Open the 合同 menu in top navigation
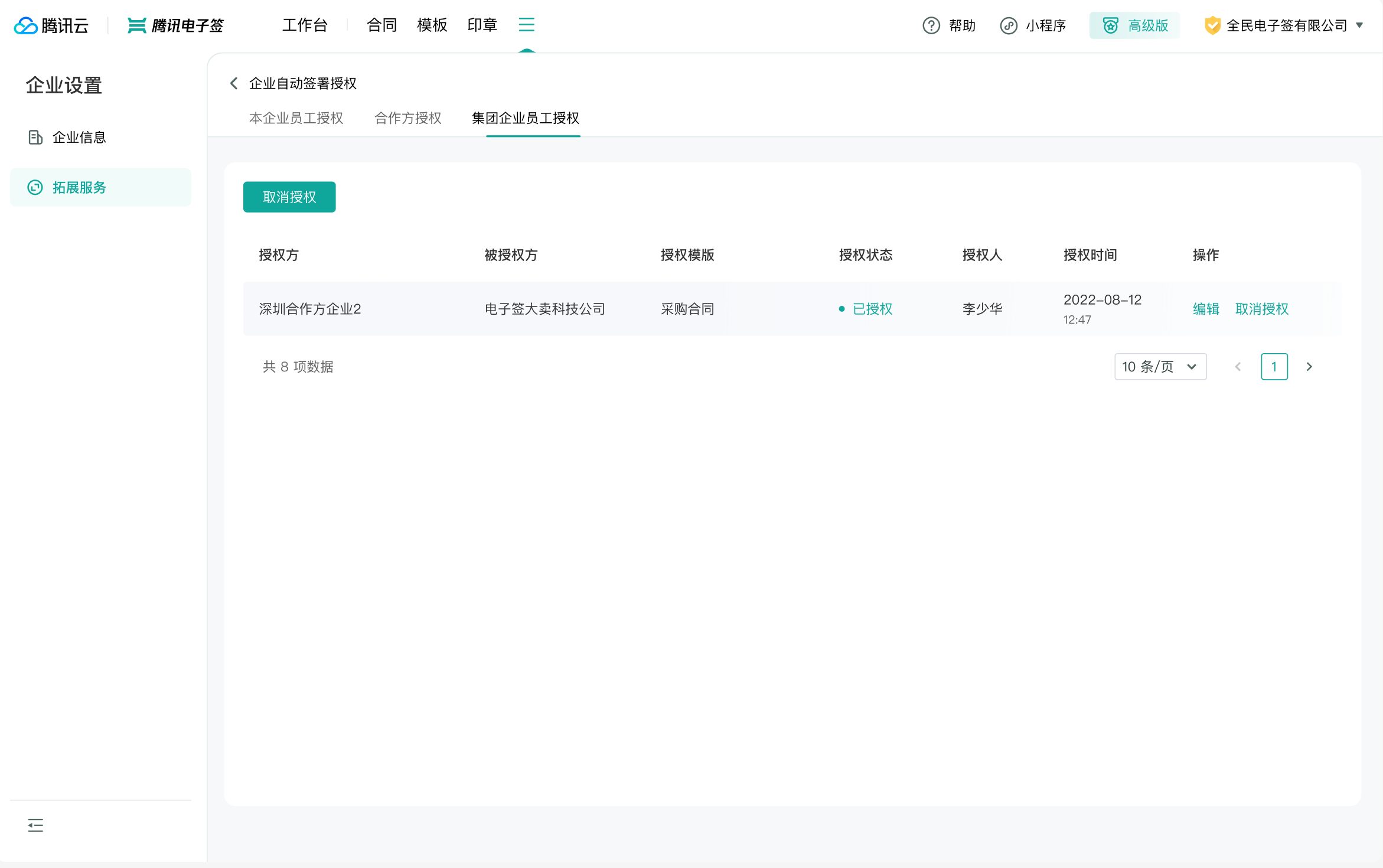Viewport: 1383px width, 868px height. click(x=381, y=25)
